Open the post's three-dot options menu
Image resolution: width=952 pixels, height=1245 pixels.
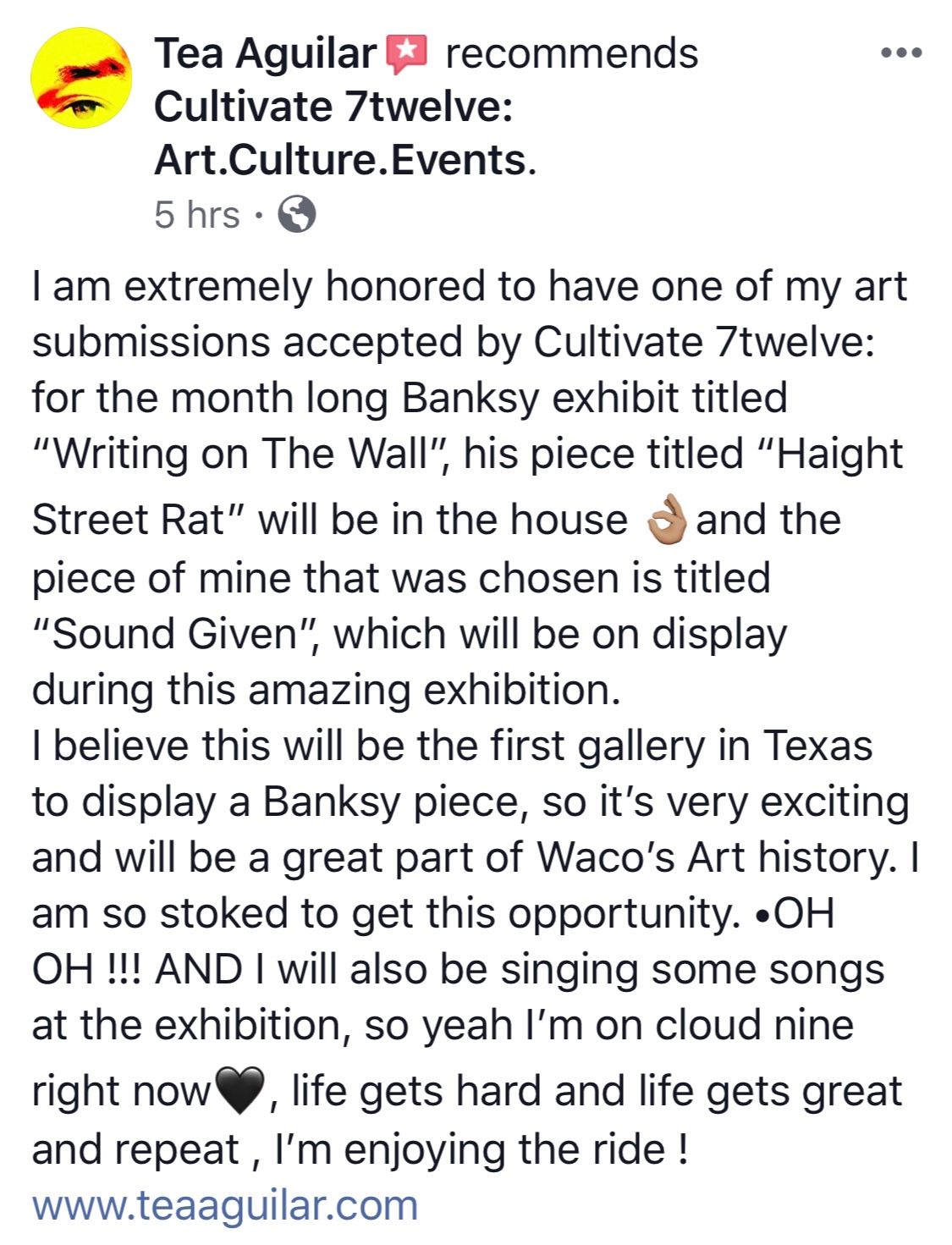[900, 52]
